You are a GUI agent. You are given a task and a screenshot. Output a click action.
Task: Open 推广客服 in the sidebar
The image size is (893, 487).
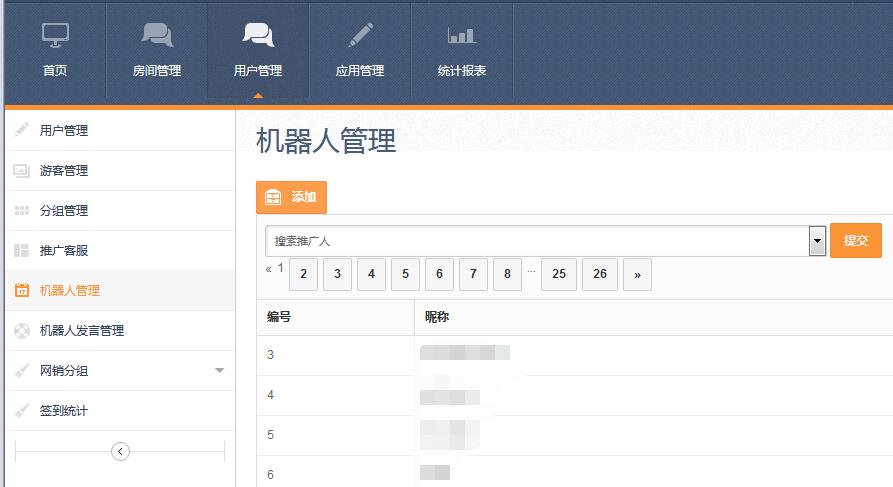64,251
